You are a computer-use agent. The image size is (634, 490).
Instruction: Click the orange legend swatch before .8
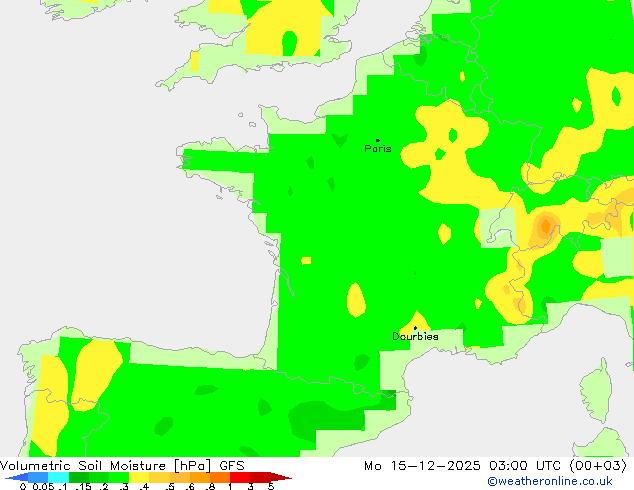tap(200, 477)
